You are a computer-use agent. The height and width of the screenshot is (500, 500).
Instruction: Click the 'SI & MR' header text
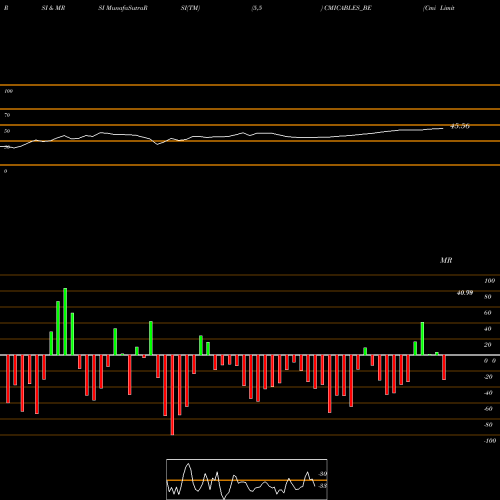[x=53, y=8]
